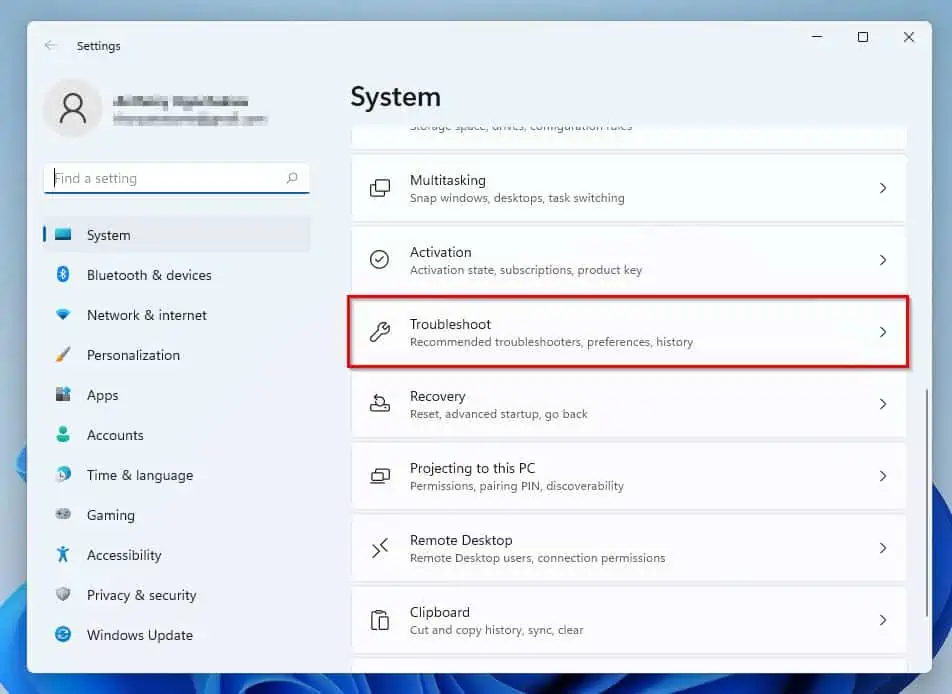Open the Recovery settings title
The height and width of the screenshot is (694, 952).
[437, 396]
